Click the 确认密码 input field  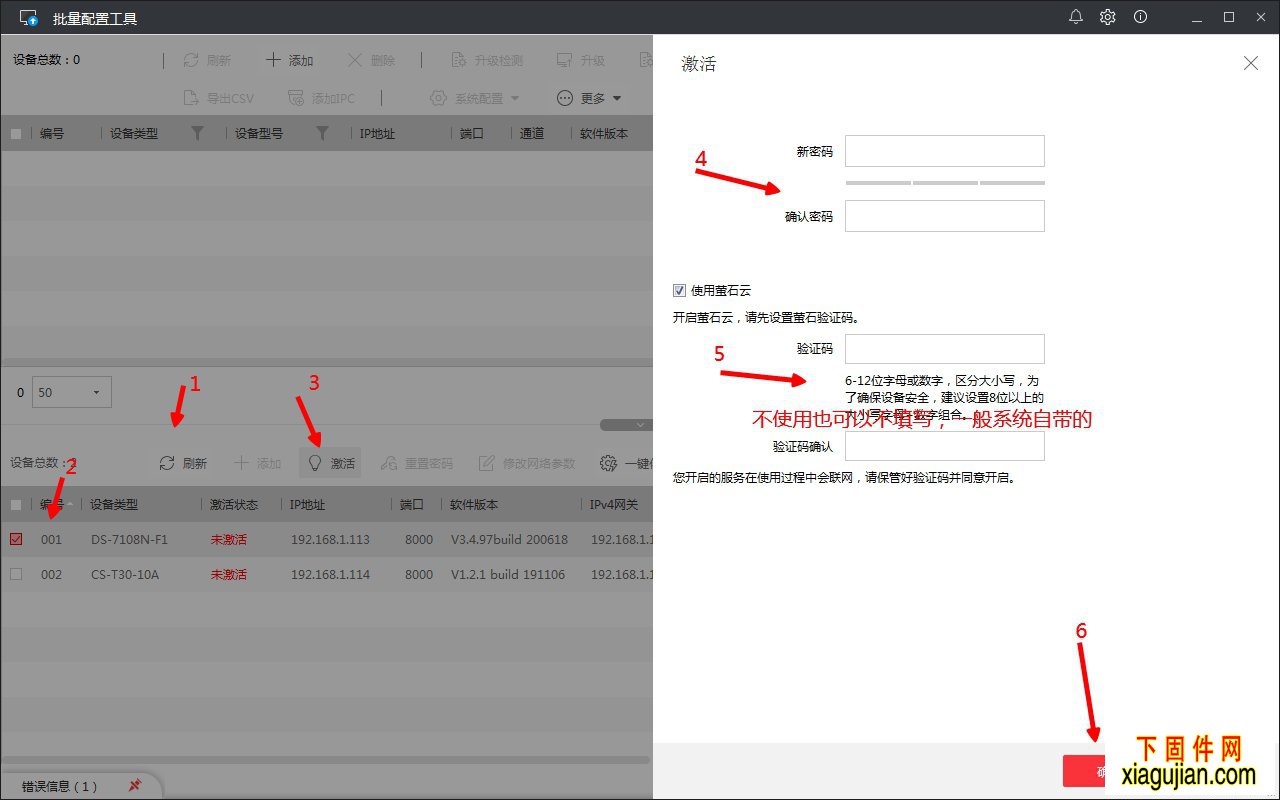click(x=945, y=216)
